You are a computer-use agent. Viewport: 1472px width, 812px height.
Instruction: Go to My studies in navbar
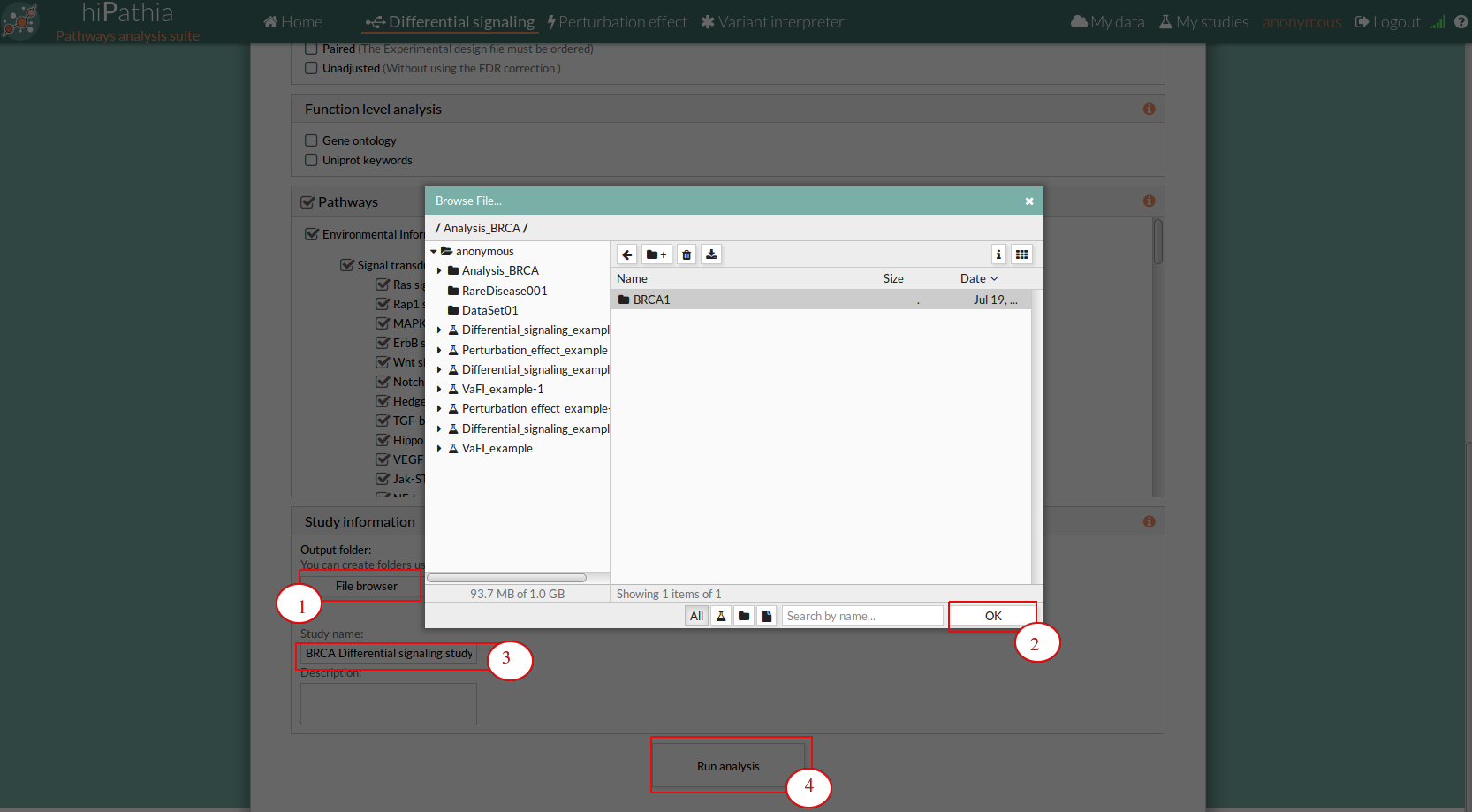coord(1203,22)
